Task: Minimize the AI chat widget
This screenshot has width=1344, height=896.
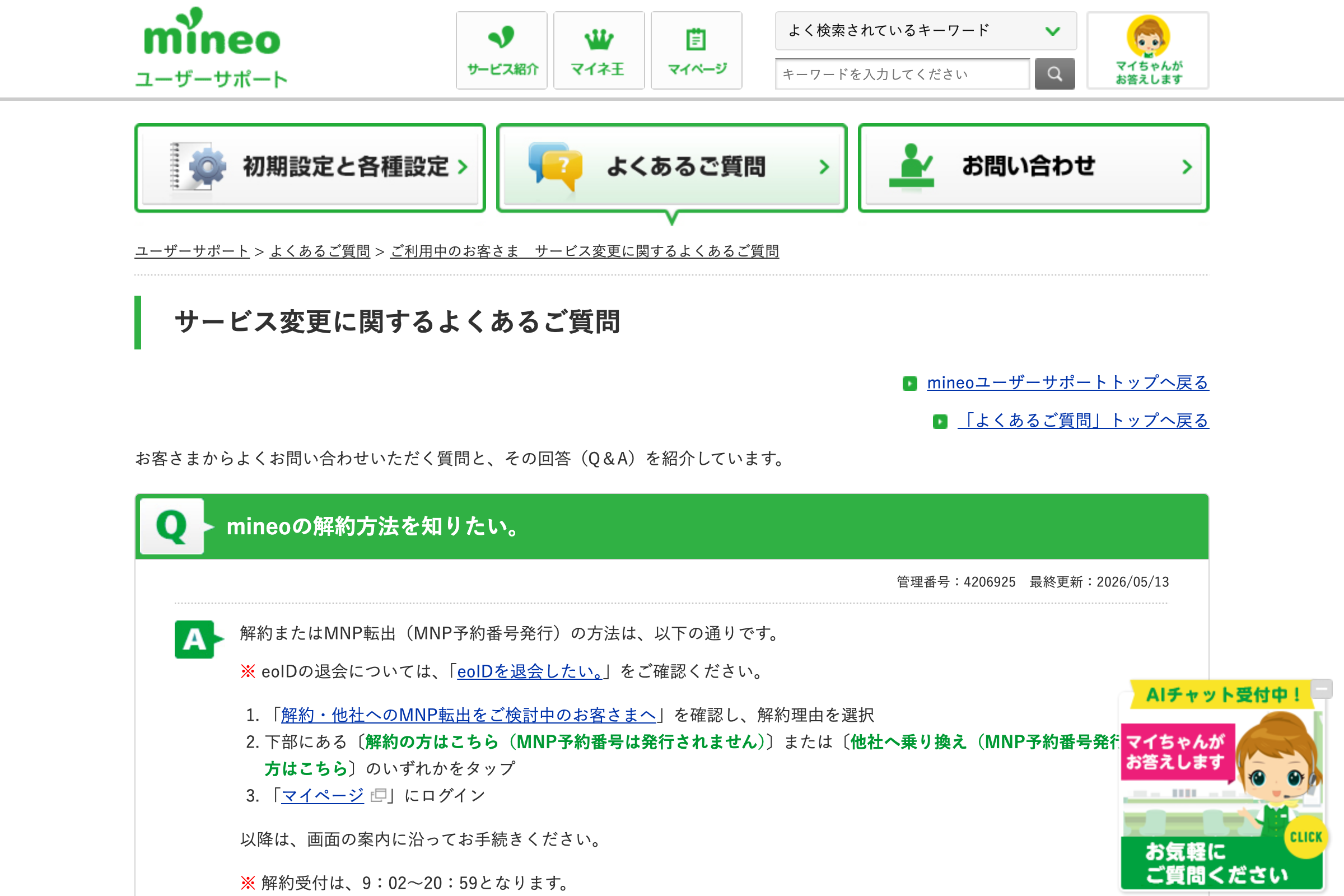Action: click(1321, 689)
